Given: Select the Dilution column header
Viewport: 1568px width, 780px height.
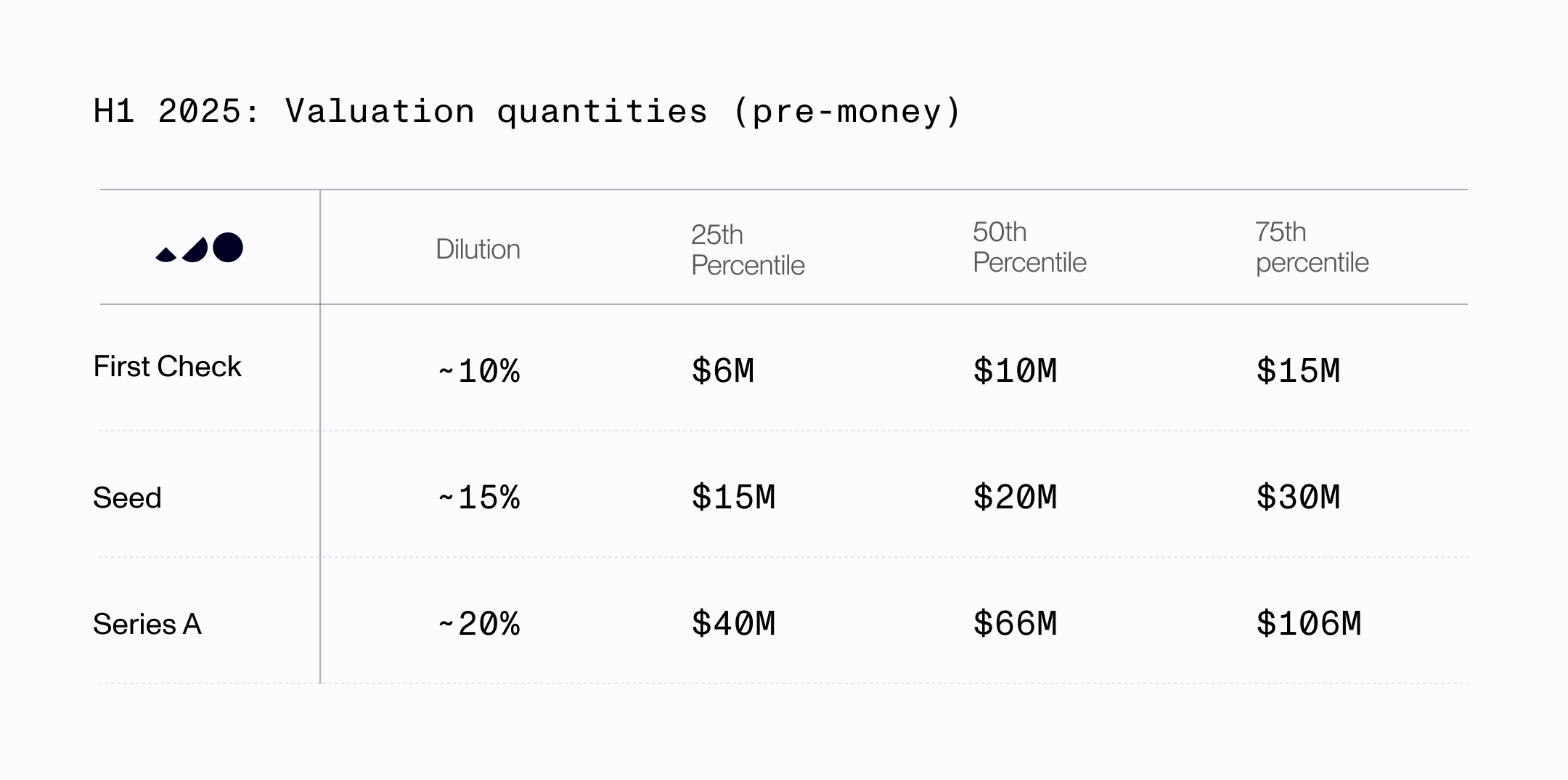Looking at the screenshot, I should coord(478,249).
